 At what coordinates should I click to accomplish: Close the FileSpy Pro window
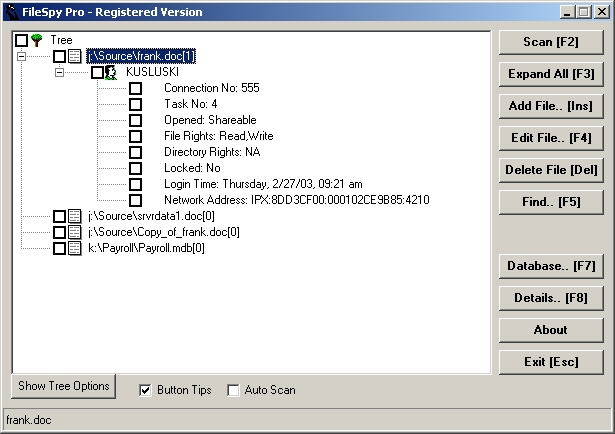coord(602,12)
